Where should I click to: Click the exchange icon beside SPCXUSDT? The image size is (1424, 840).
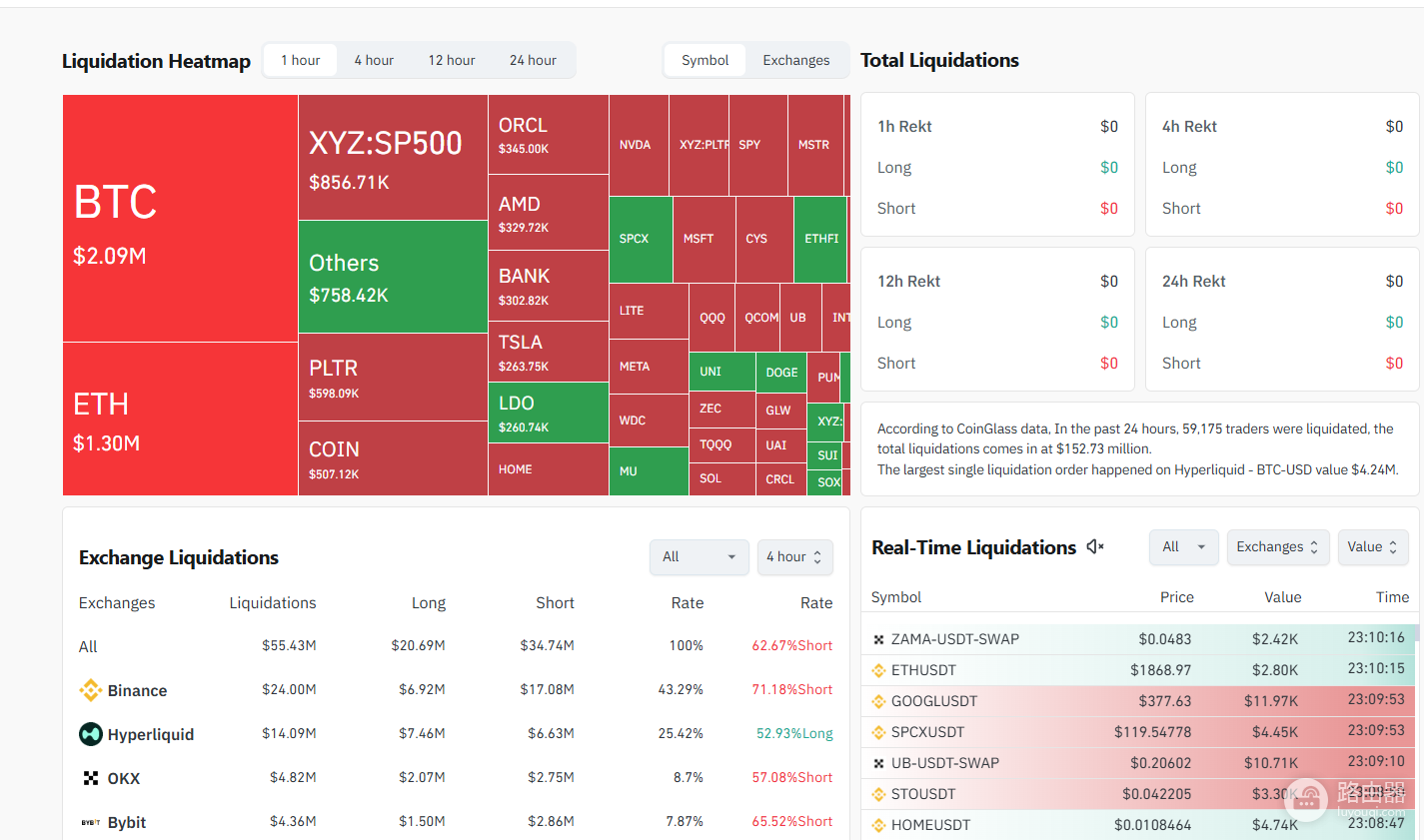point(878,732)
